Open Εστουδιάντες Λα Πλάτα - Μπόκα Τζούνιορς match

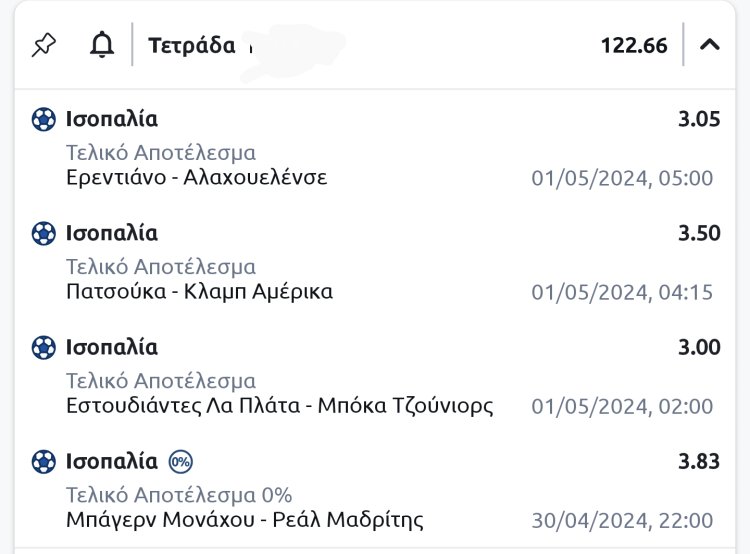coord(279,405)
